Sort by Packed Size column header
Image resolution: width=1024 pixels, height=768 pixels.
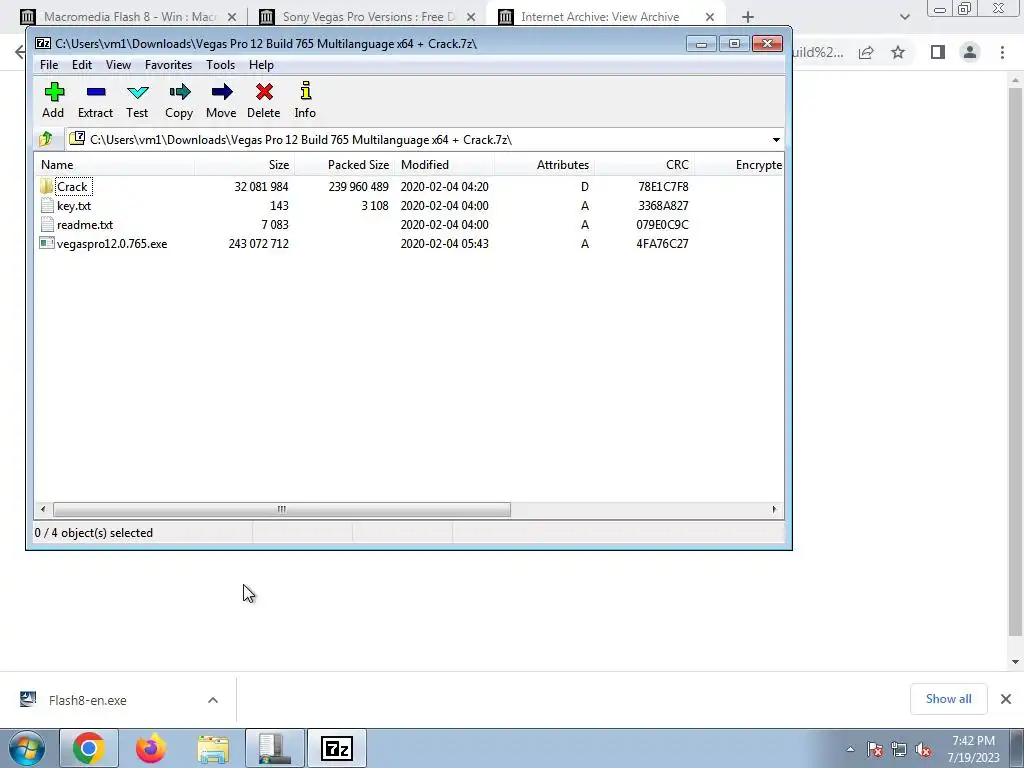click(x=345, y=165)
